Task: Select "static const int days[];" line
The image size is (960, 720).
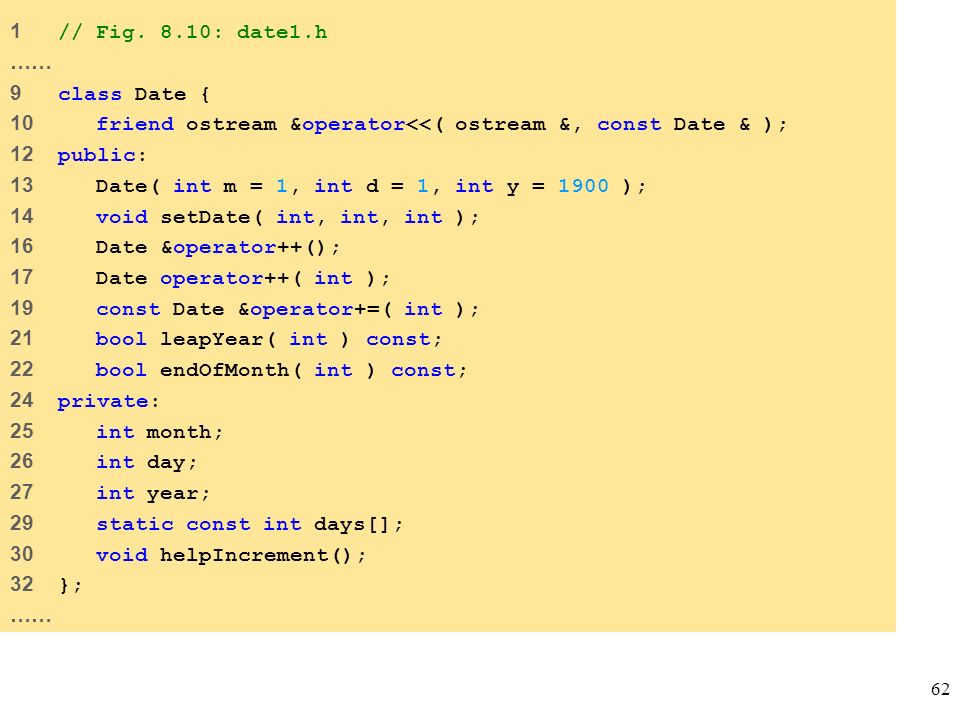Action: pyautogui.click(x=249, y=524)
